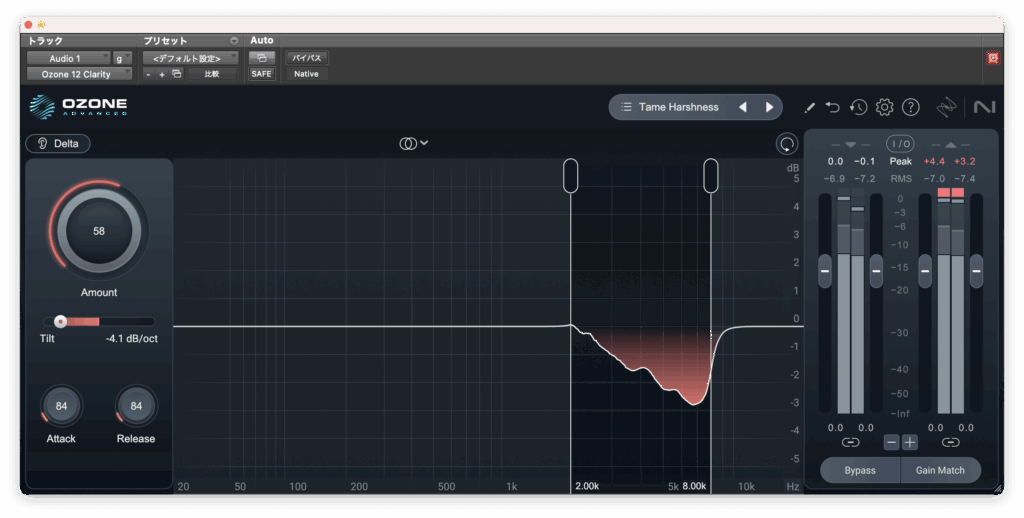Go to the previous preset arrow
The height and width of the screenshot is (518, 1024).
pyautogui.click(x=743, y=107)
